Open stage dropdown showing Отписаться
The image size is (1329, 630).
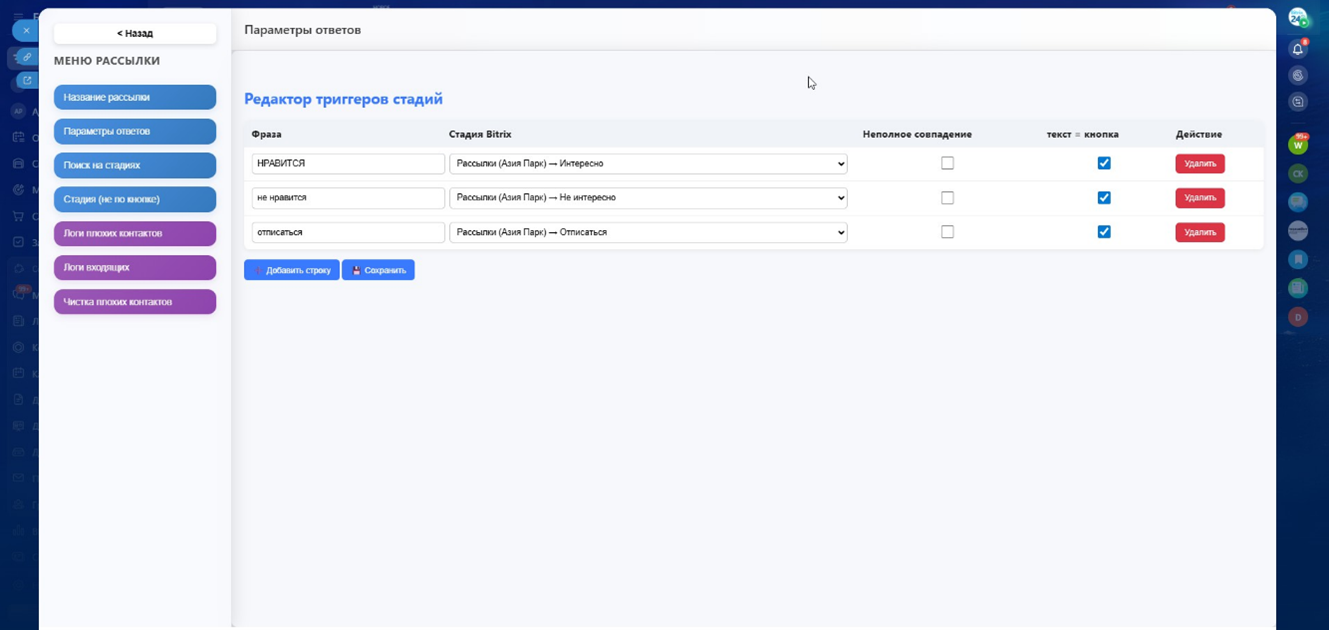[648, 232]
